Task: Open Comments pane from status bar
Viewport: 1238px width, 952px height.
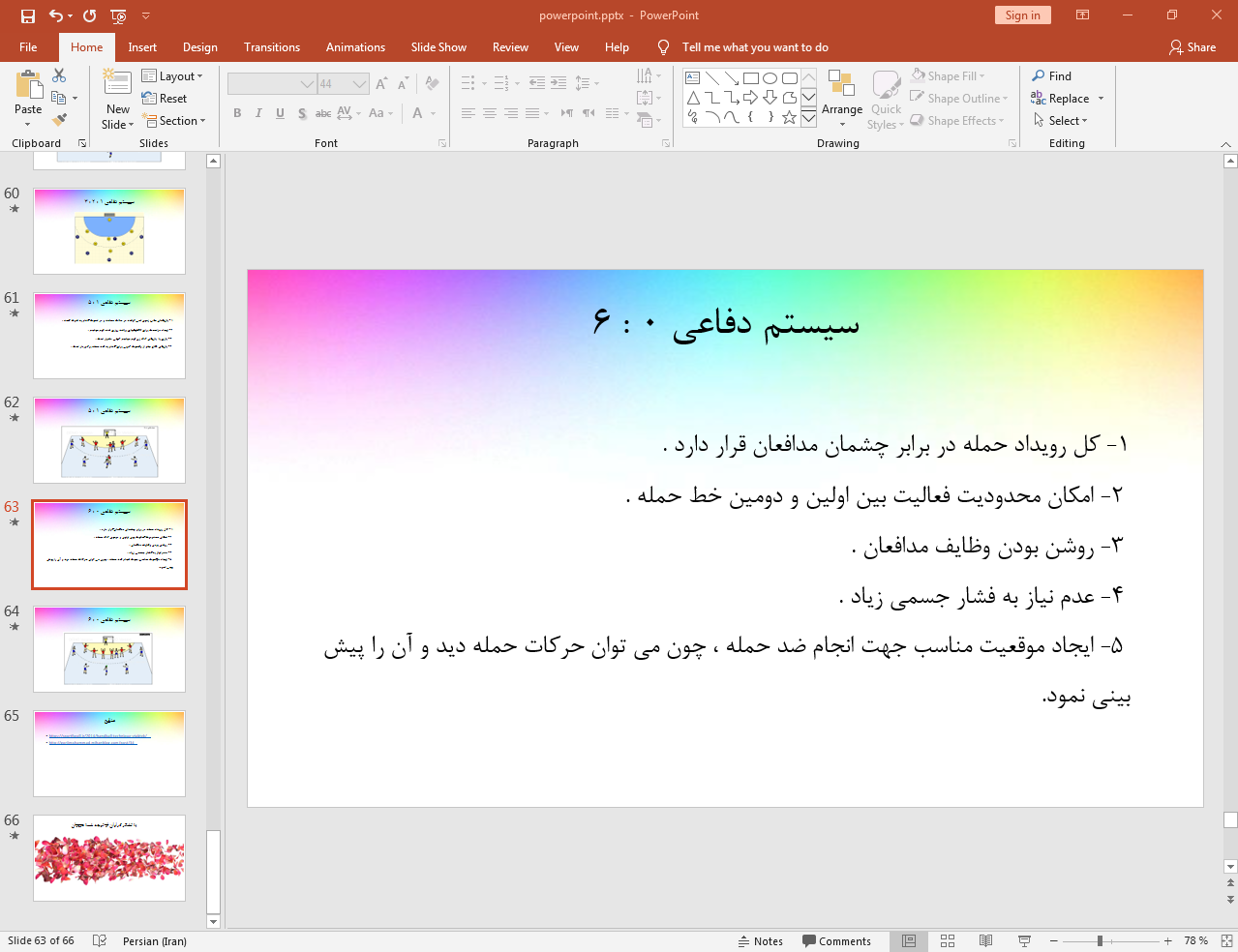Action: (836, 941)
